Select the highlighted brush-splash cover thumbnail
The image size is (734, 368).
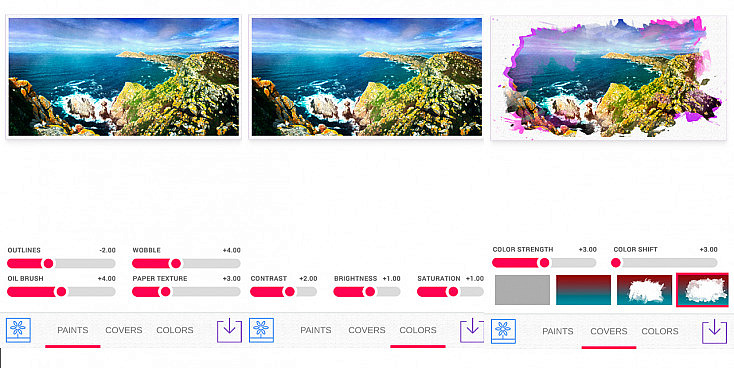[702, 290]
